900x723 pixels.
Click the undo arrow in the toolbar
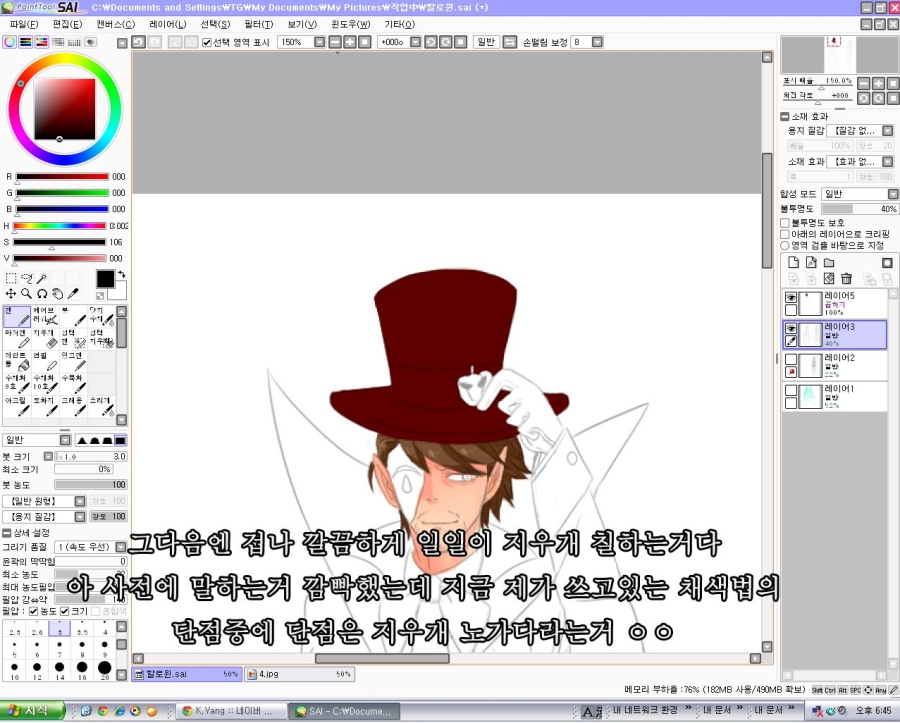coord(139,42)
